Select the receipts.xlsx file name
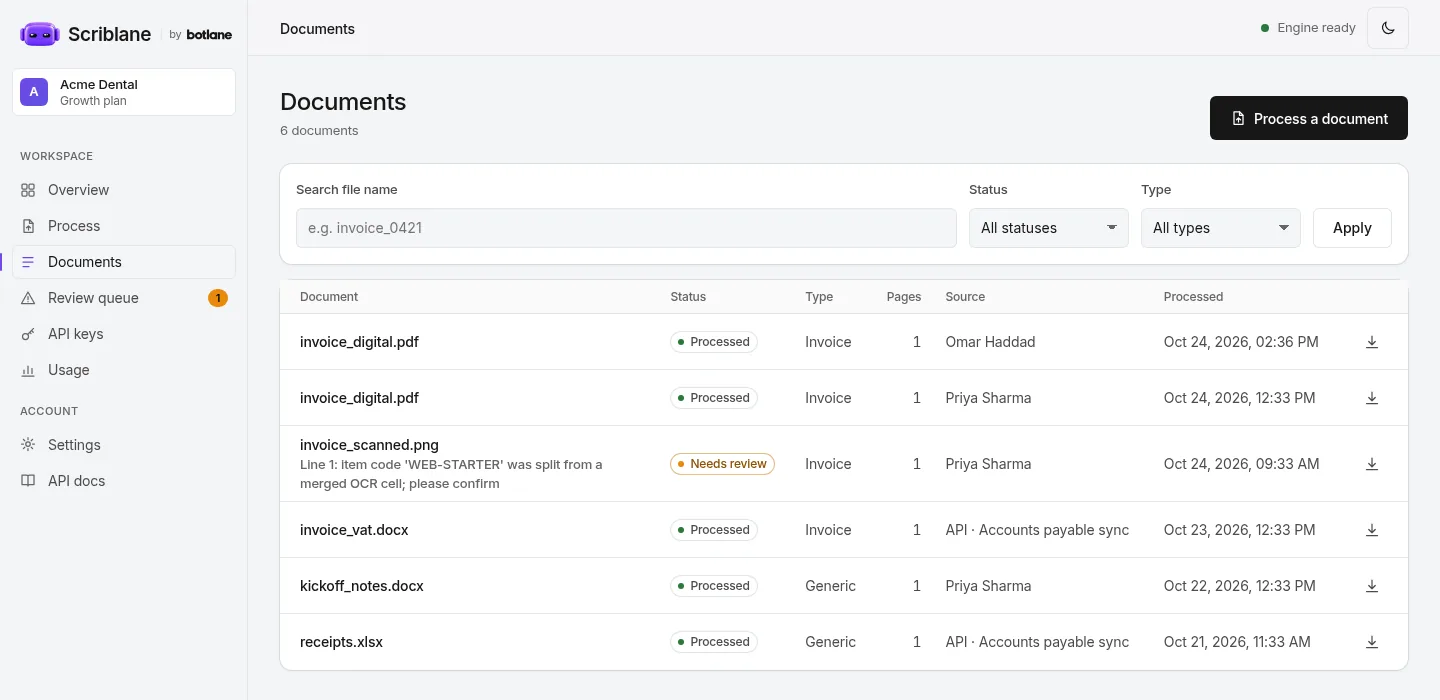The height and width of the screenshot is (700, 1440). pyautogui.click(x=341, y=642)
